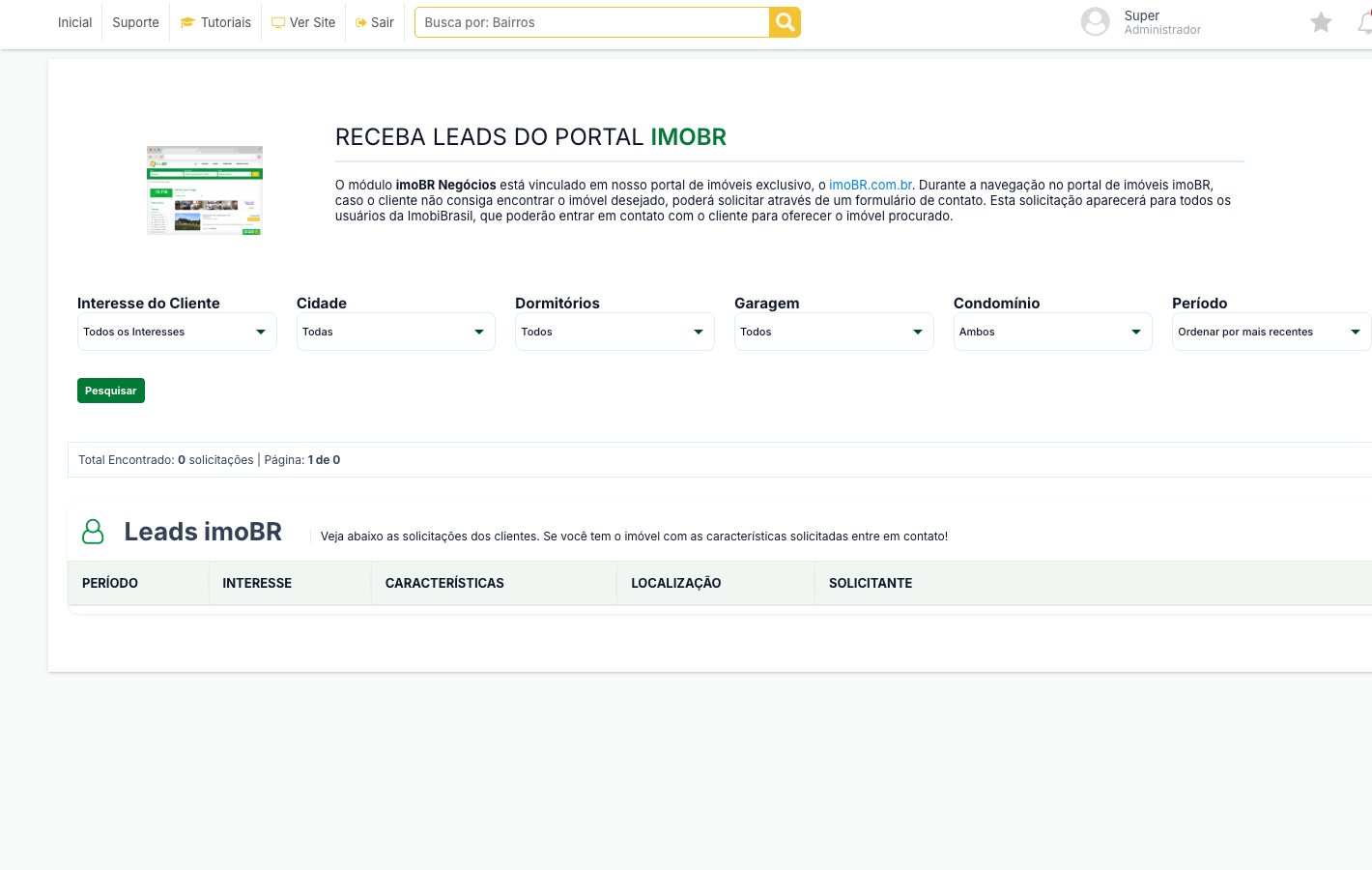Click the SOLICITANTE column header
The height and width of the screenshot is (870, 1372).
tap(871, 583)
